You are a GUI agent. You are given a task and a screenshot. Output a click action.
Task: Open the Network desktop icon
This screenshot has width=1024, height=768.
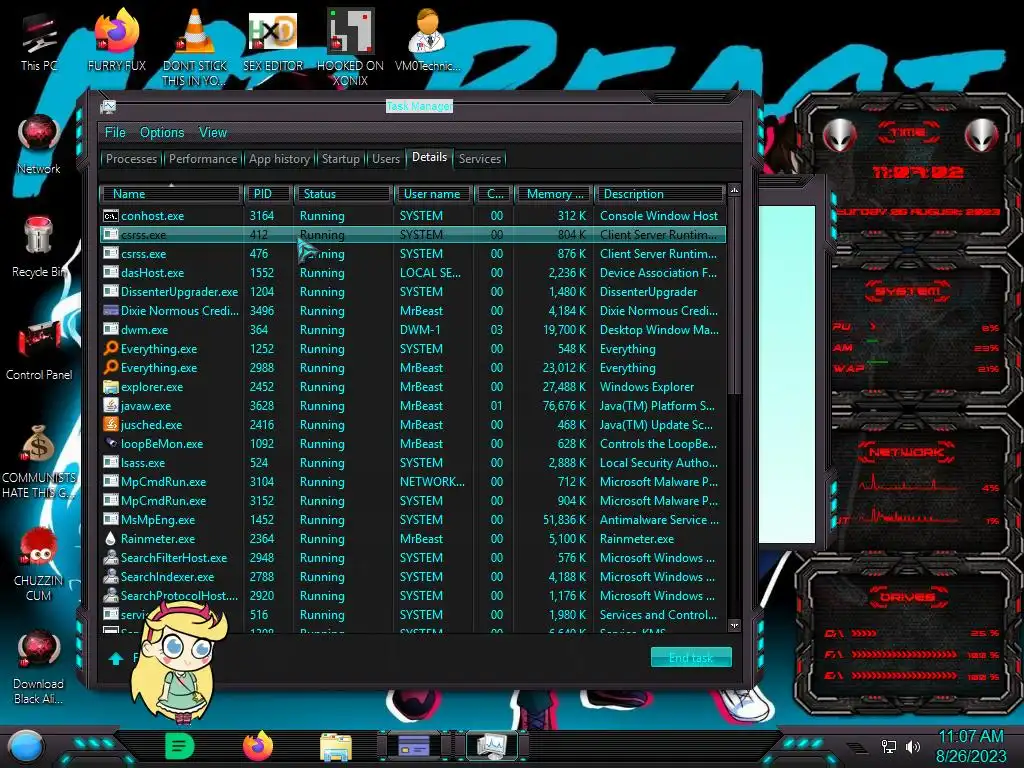(x=39, y=145)
